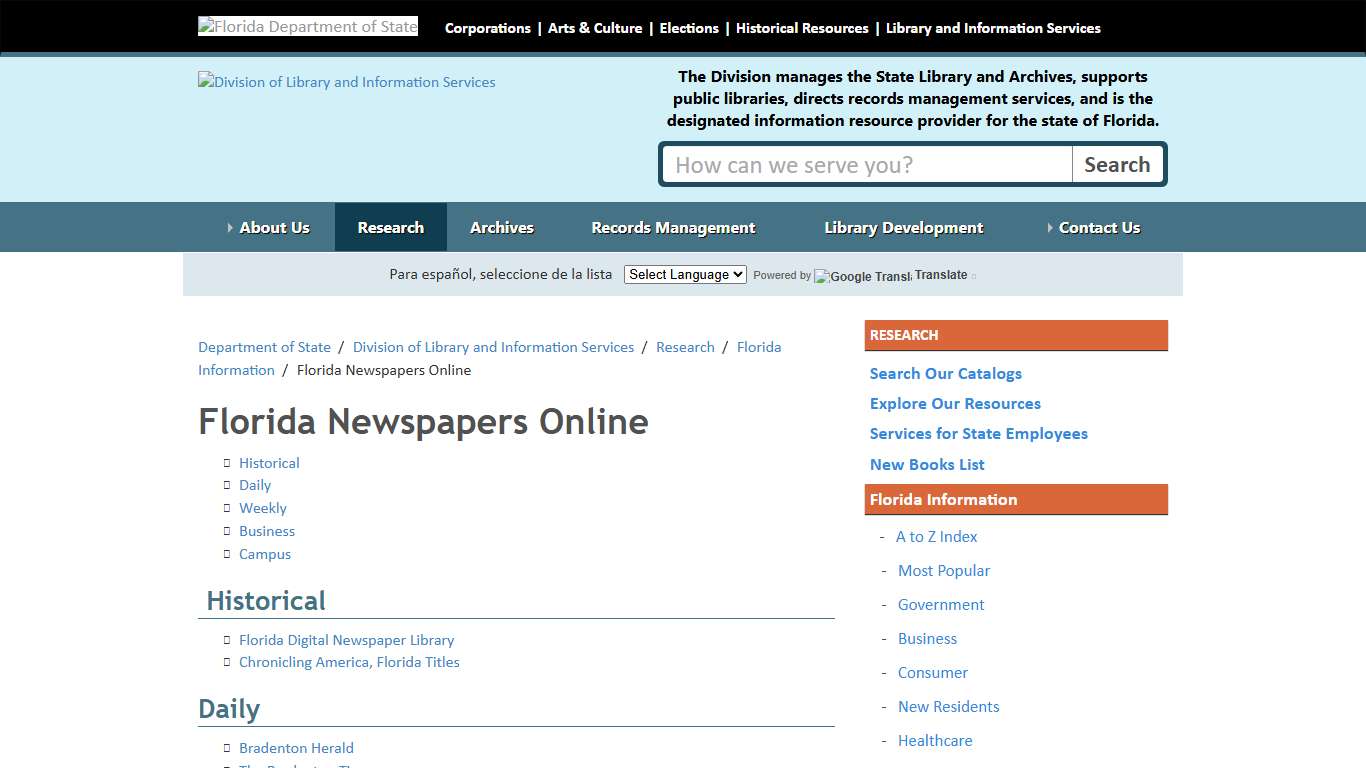This screenshot has width=1366, height=768.
Task: Click the Search button
Action: pos(1118,164)
